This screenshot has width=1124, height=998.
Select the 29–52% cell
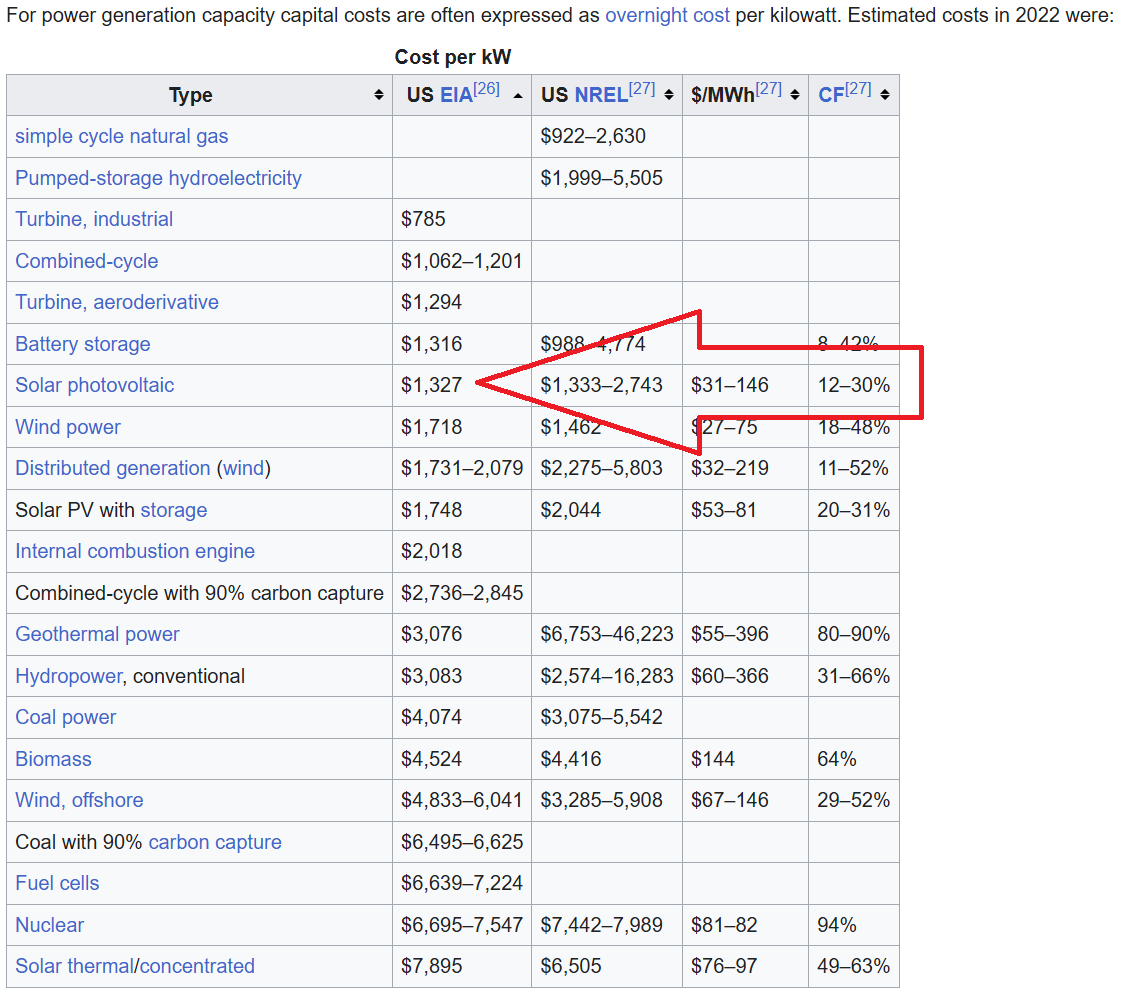pos(854,800)
